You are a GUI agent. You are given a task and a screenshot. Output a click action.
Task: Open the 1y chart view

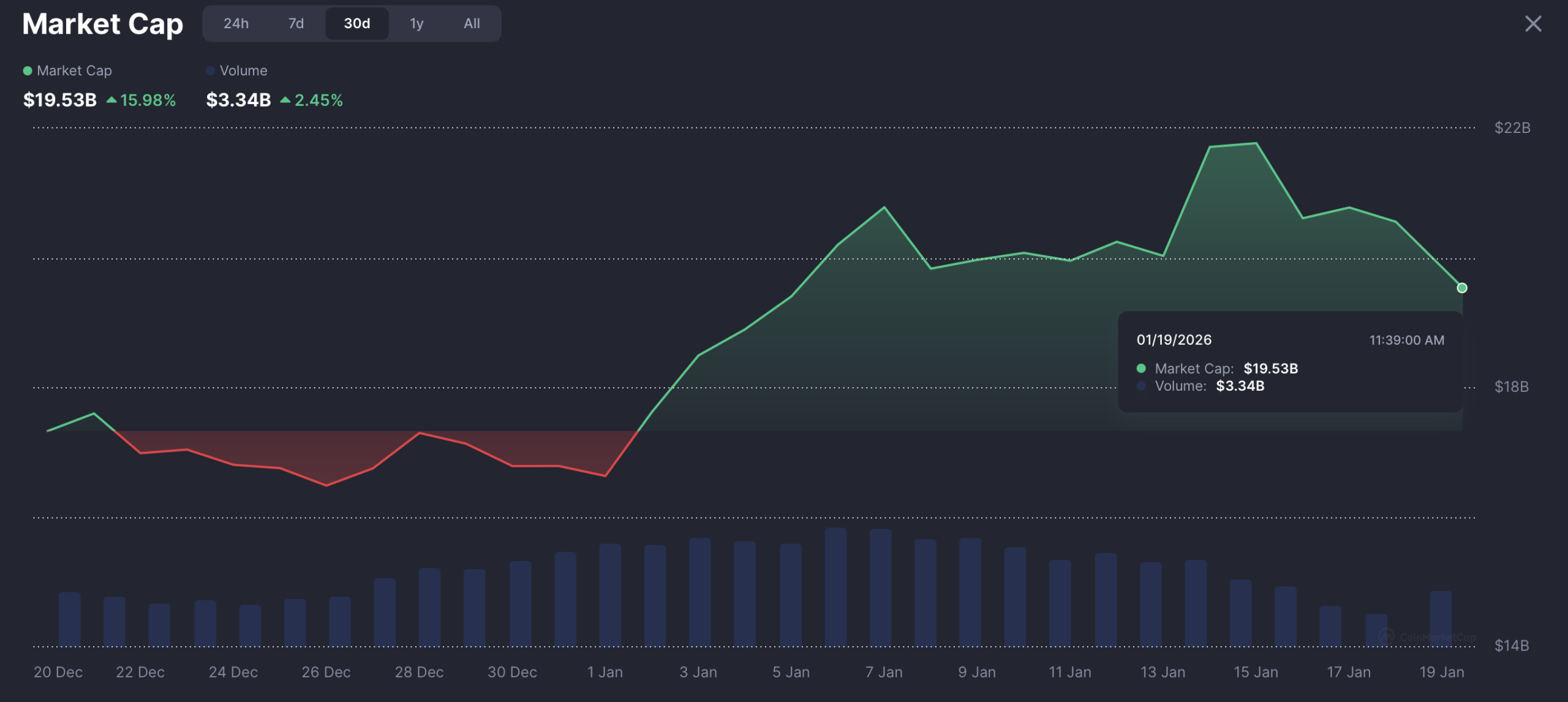pos(416,23)
